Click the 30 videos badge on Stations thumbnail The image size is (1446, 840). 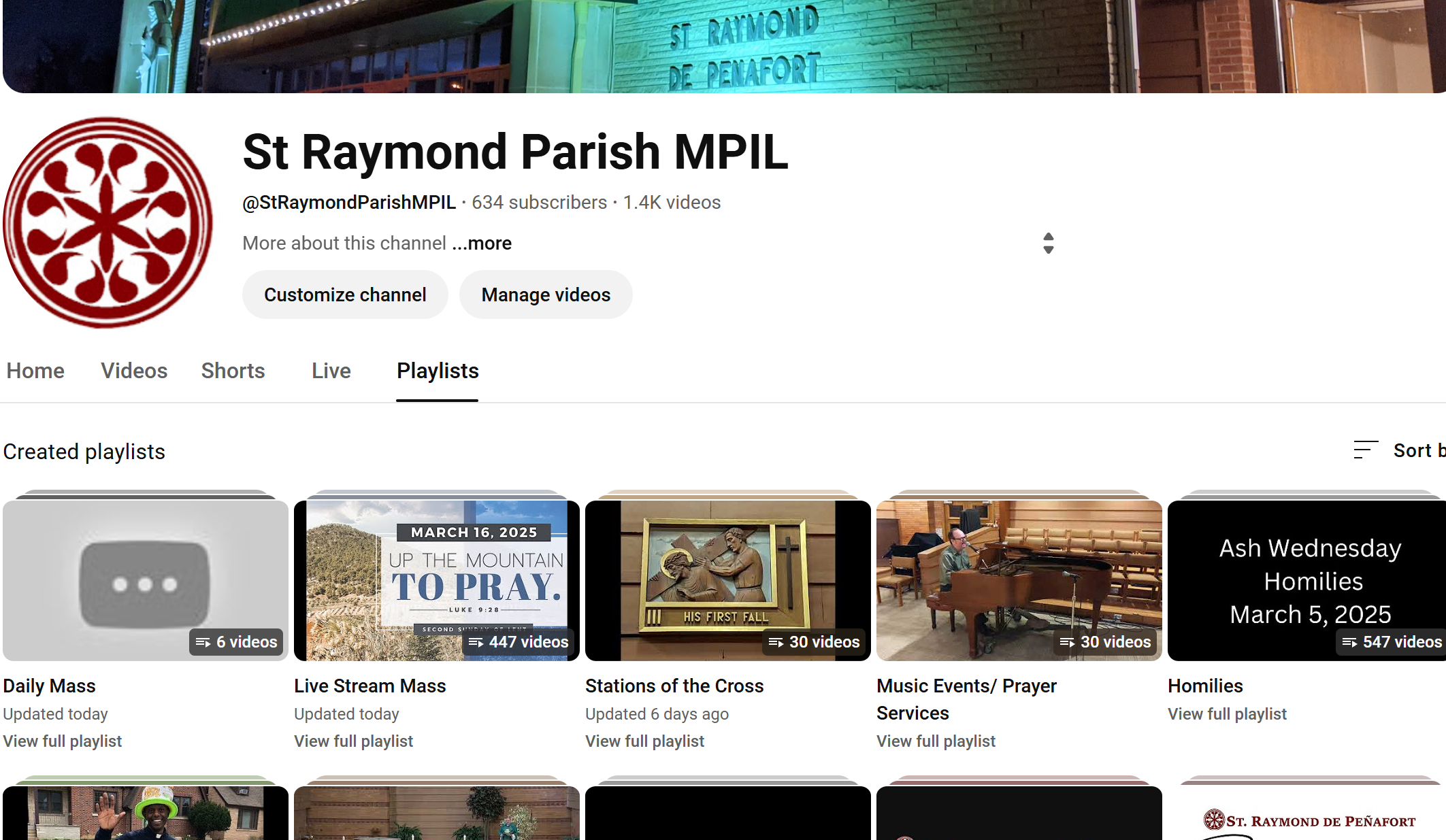(814, 641)
